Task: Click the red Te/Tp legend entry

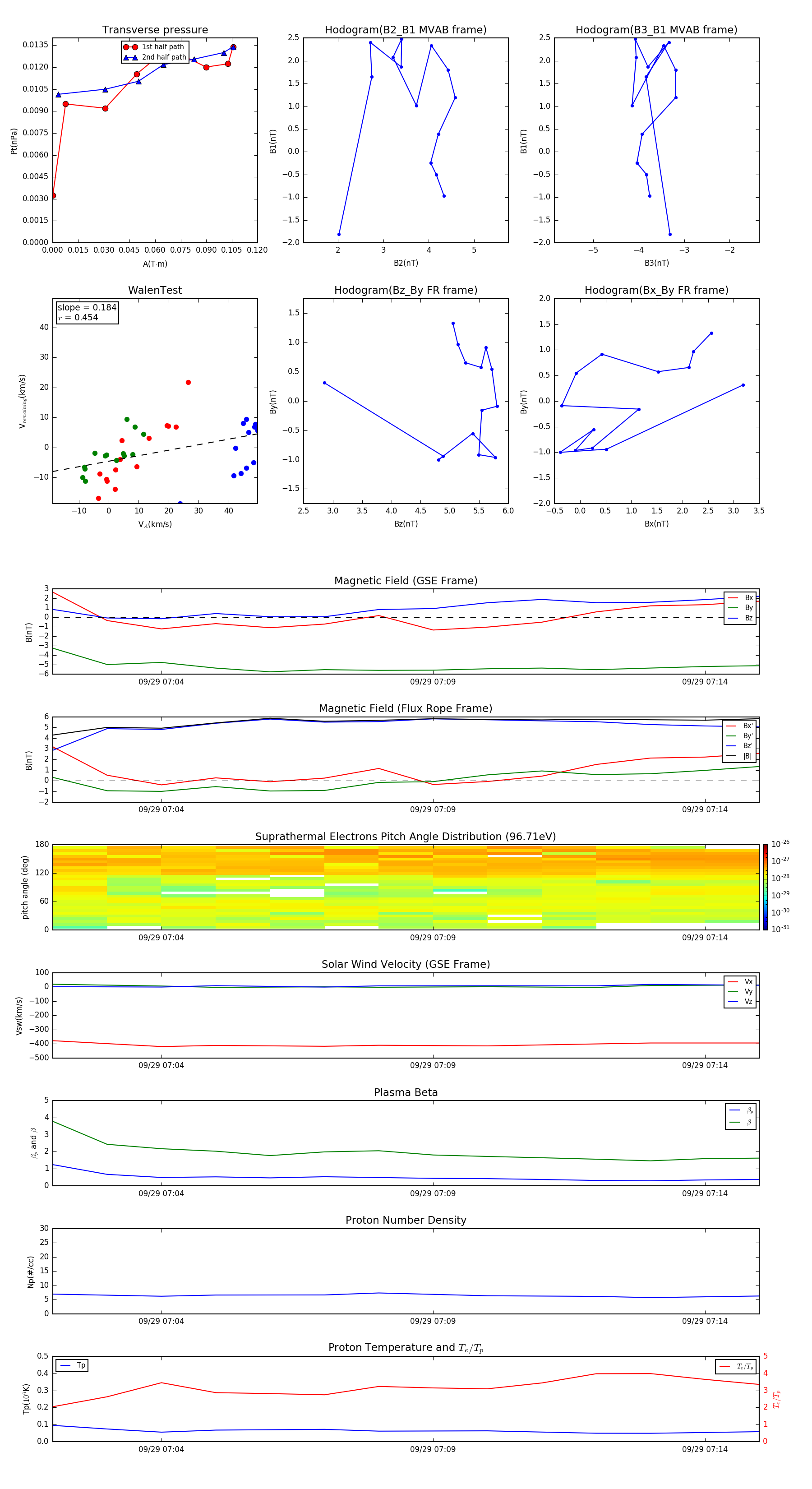Action: pyautogui.click(x=736, y=1366)
